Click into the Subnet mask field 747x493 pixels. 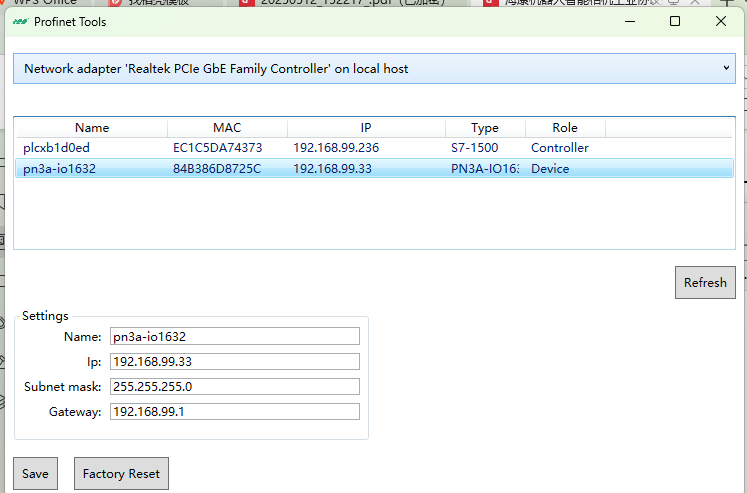pos(235,386)
